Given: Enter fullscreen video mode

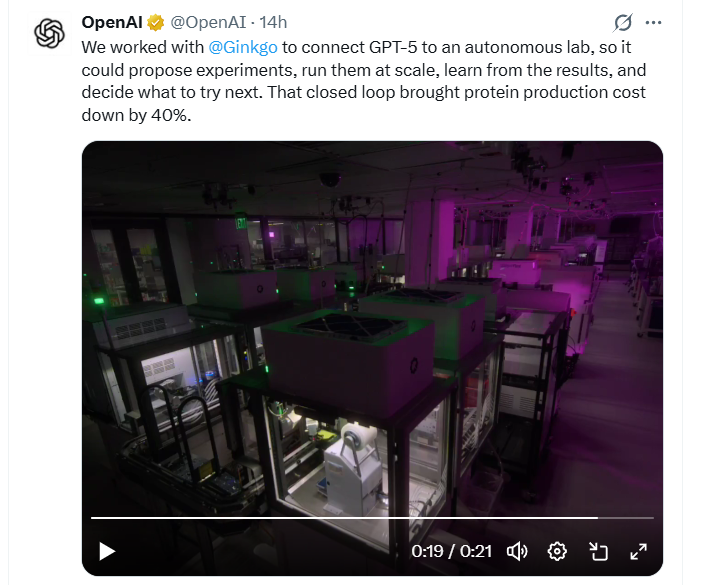Looking at the screenshot, I should coord(638,551).
